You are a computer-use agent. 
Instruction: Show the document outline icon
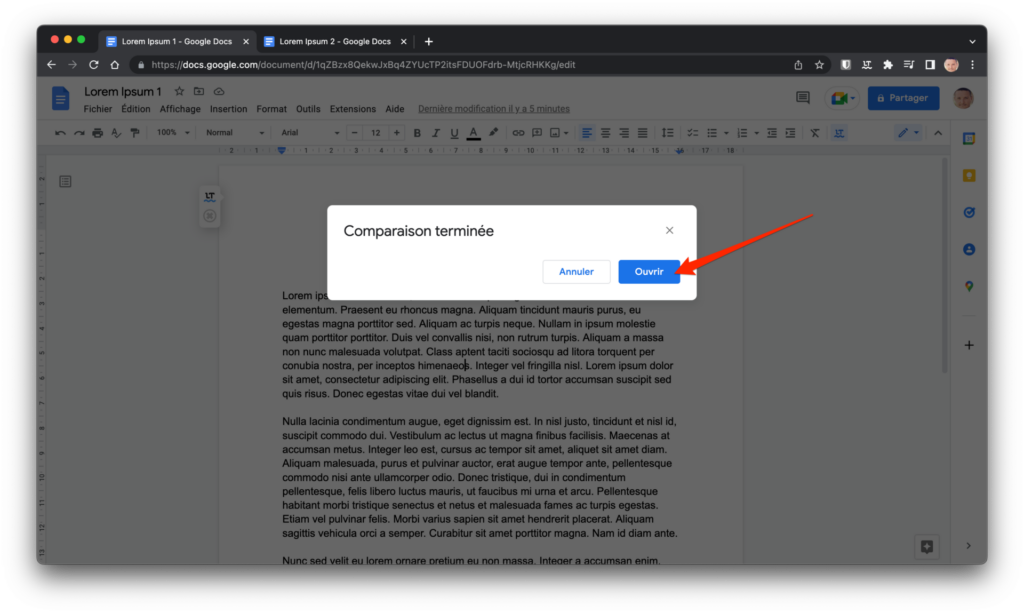65,181
